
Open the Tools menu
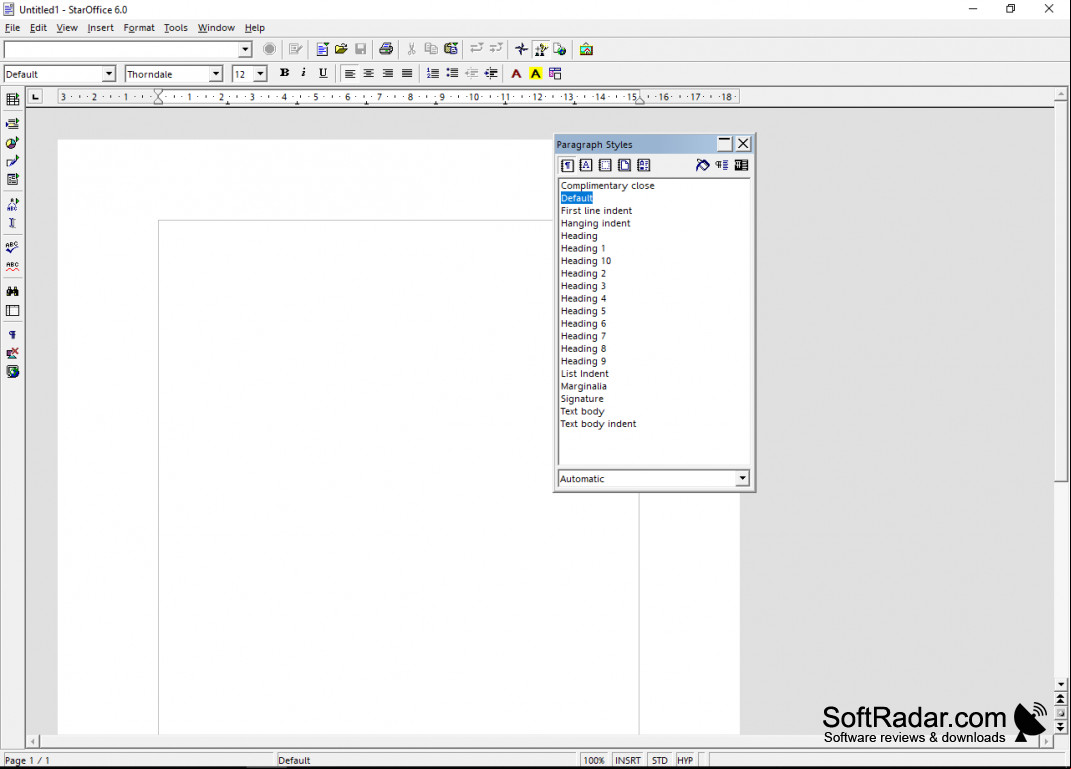176,27
